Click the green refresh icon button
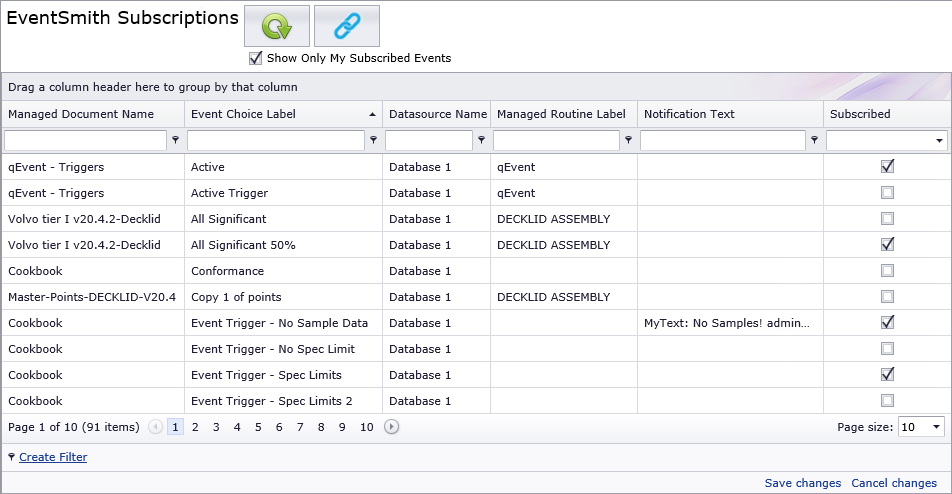 click(277, 26)
